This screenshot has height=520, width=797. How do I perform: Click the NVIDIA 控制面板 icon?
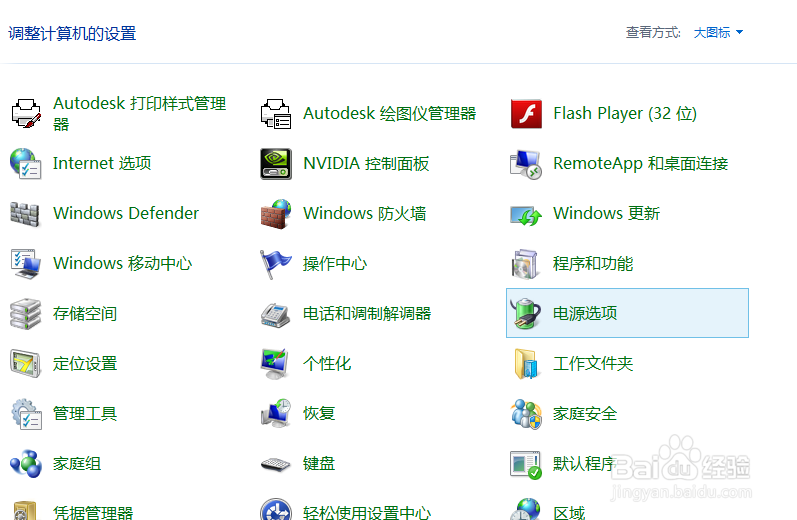click(x=276, y=164)
